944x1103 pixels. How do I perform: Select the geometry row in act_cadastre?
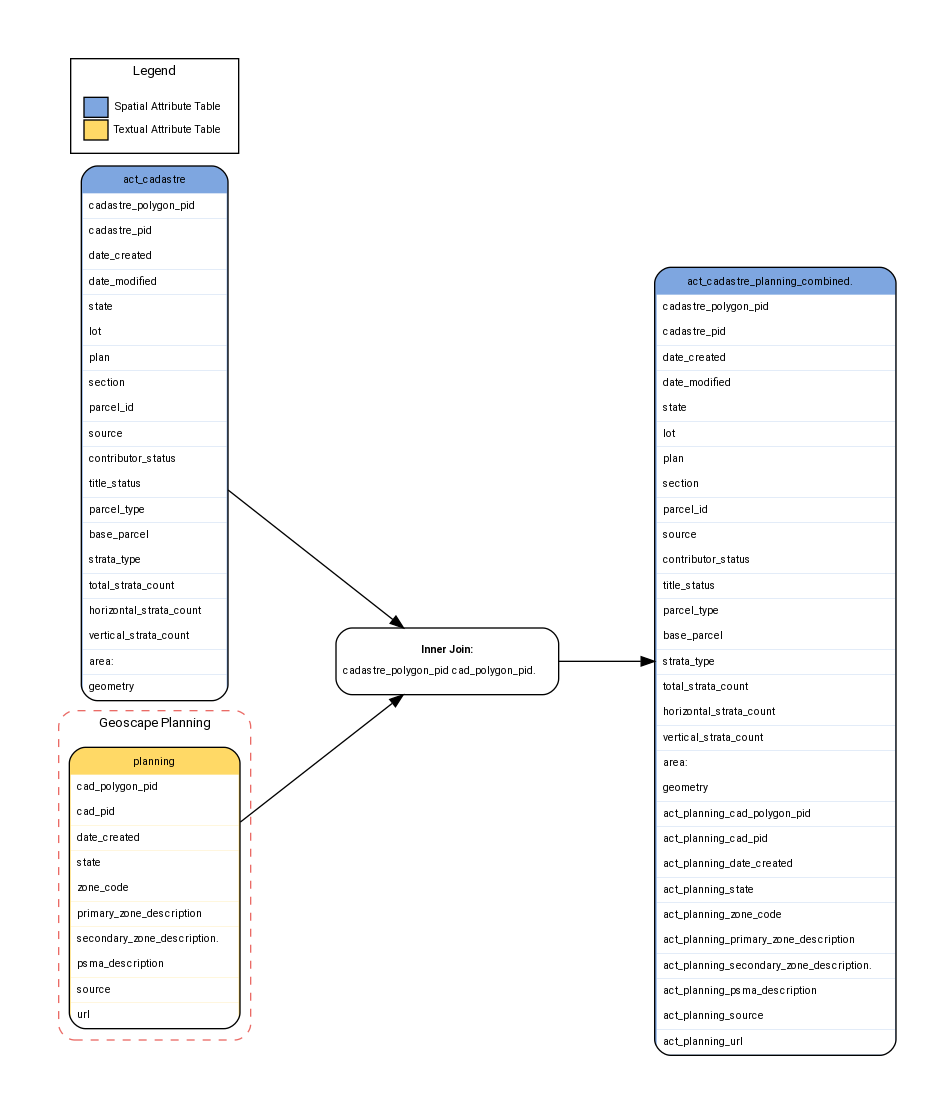click(x=110, y=686)
